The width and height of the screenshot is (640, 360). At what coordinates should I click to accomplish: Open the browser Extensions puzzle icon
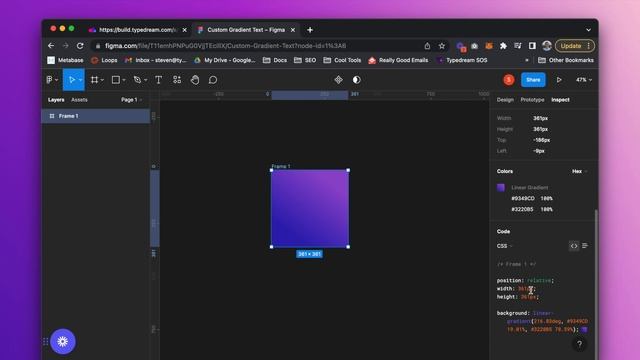click(x=503, y=46)
